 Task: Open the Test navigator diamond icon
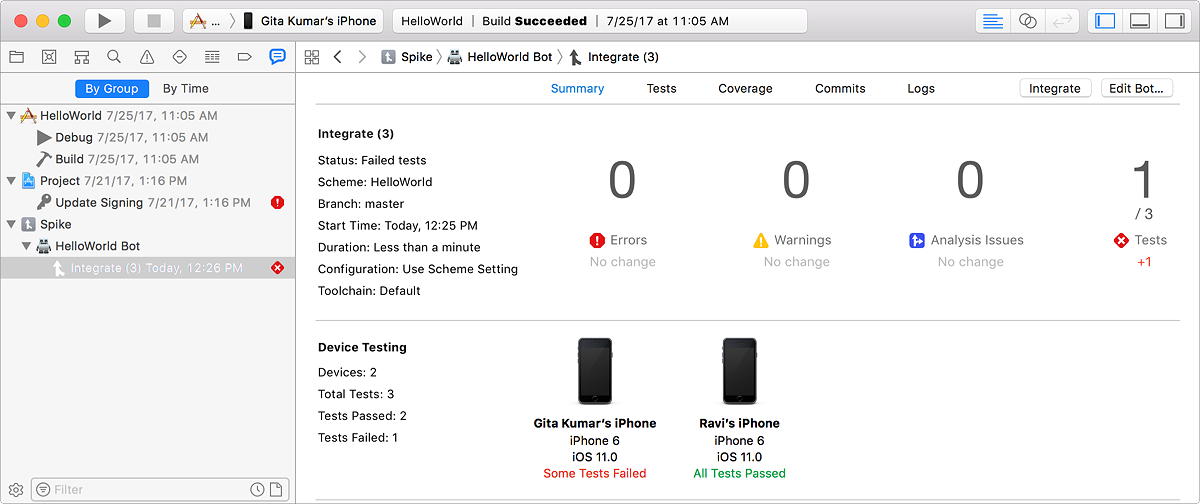180,57
